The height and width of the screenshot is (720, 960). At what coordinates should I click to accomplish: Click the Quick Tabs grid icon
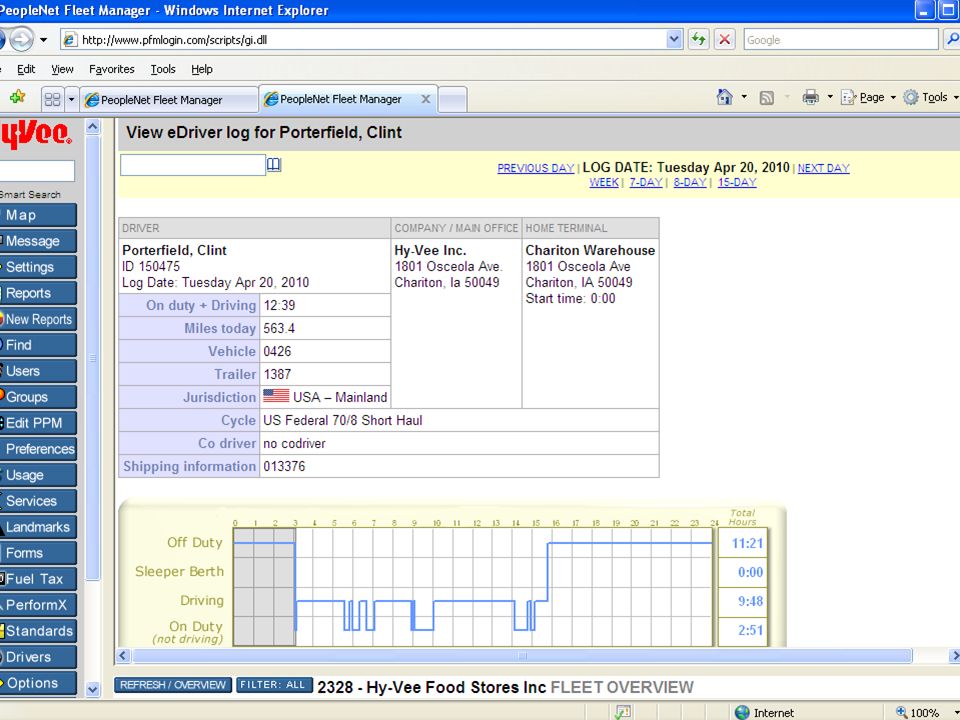click(x=53, y=99)
